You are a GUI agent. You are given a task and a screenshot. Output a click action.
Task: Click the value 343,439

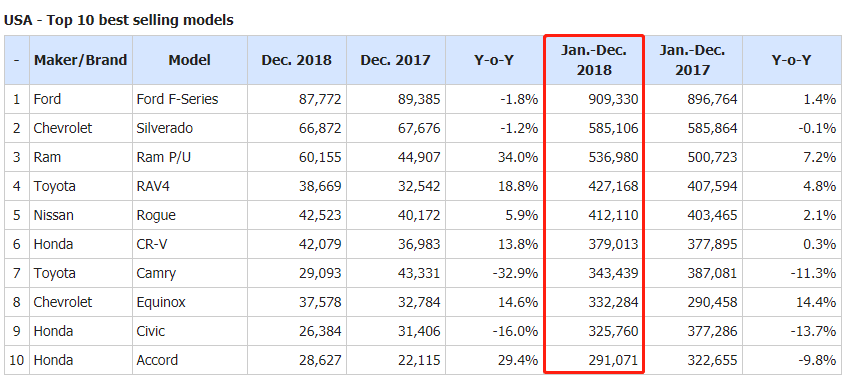(612, 273)
